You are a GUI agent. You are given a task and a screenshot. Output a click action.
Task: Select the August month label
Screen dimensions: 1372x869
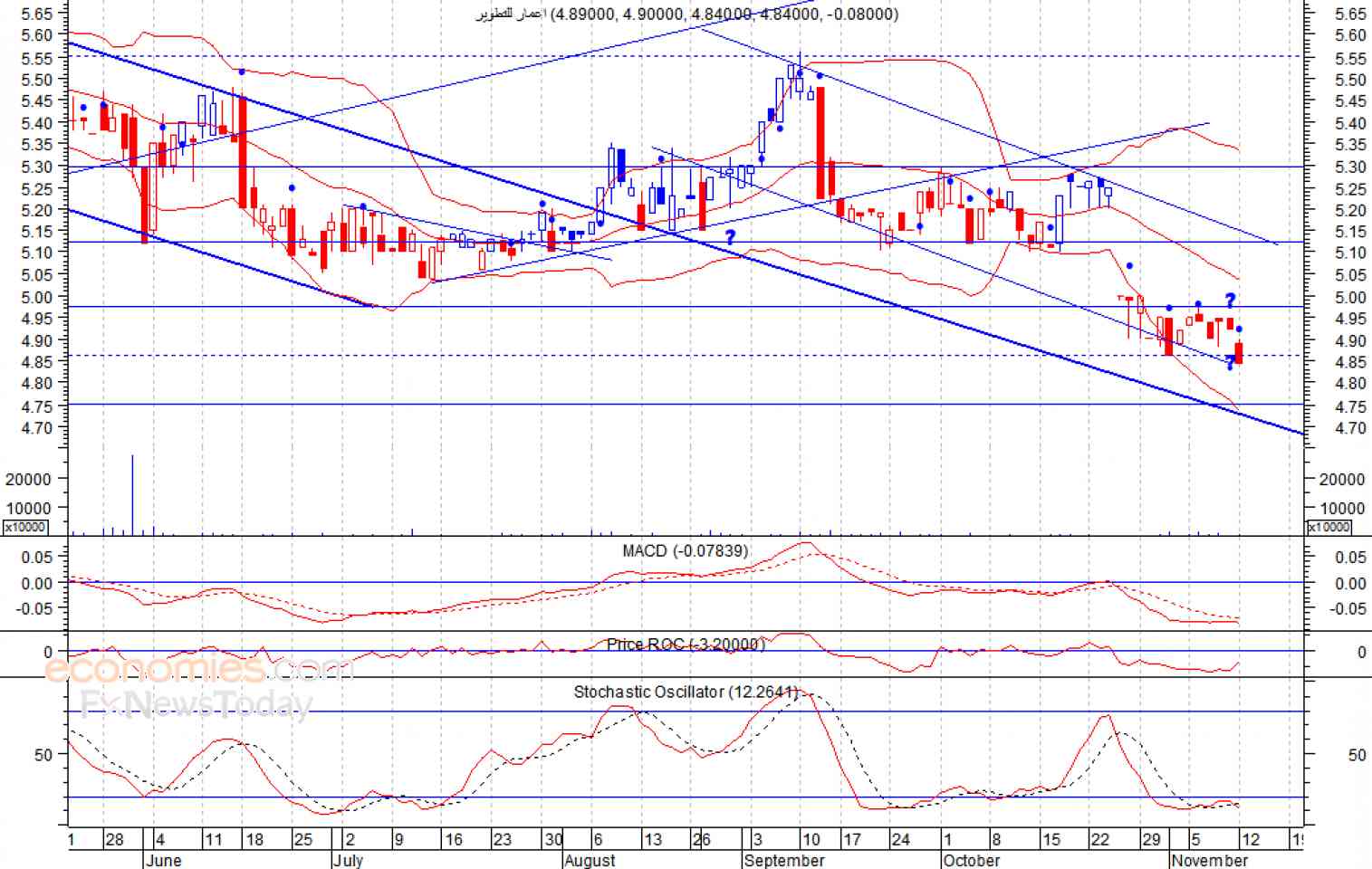coord(590,860)
